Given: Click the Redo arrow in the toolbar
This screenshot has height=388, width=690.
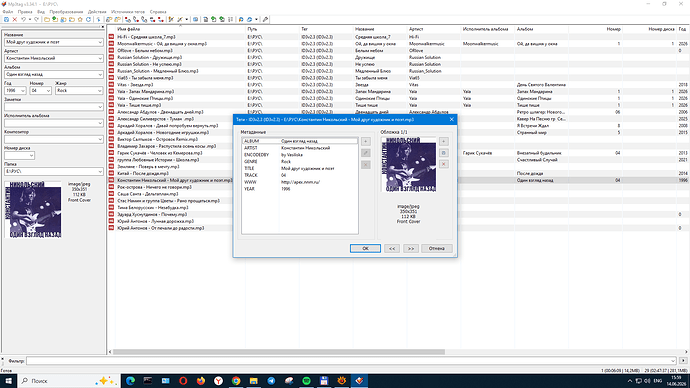Looking at the screenshot, I should pos(37,19).
